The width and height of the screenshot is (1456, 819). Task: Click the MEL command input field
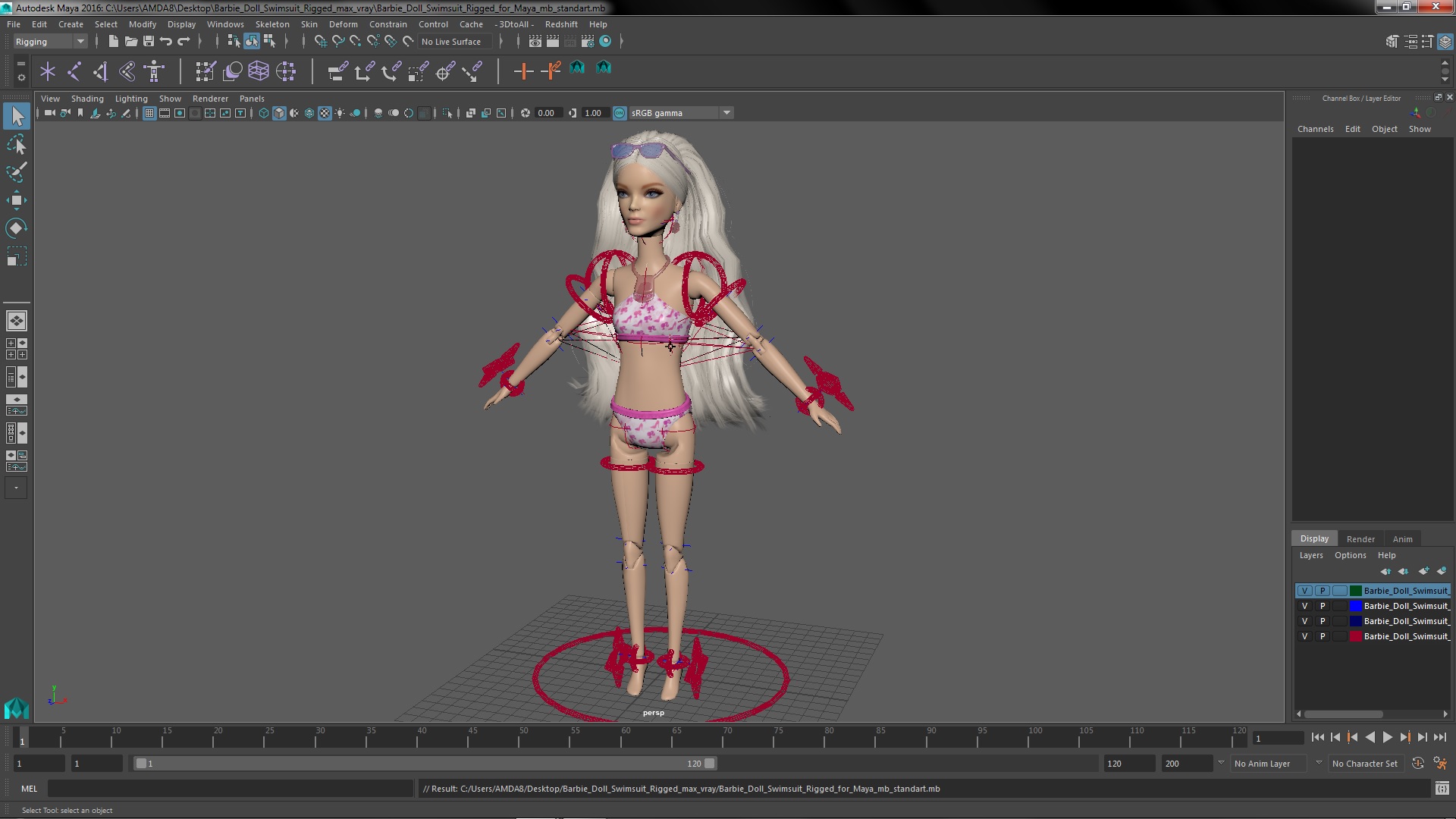(230, 789)
